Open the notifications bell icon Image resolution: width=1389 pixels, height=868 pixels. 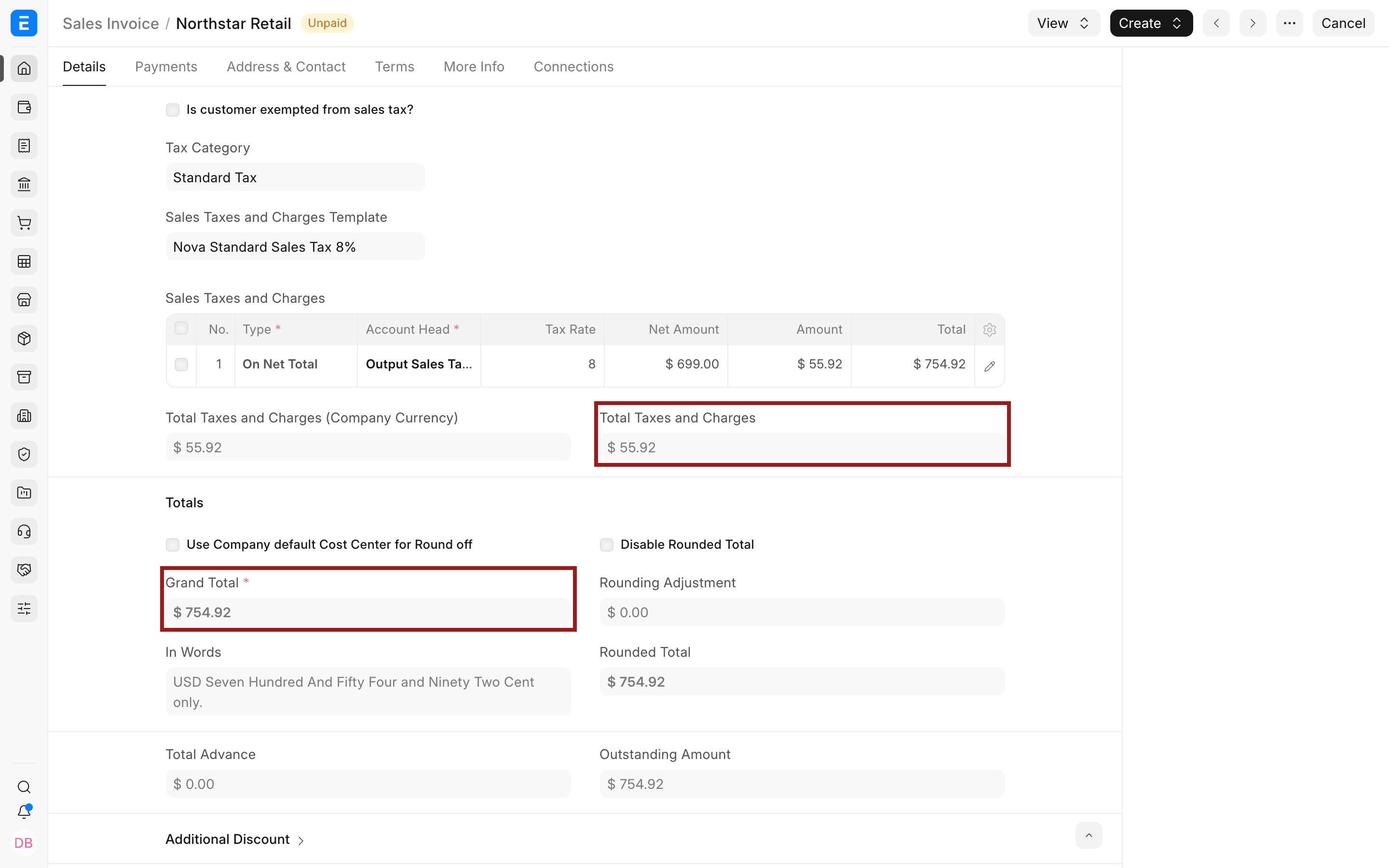click(x=24, y=812)
